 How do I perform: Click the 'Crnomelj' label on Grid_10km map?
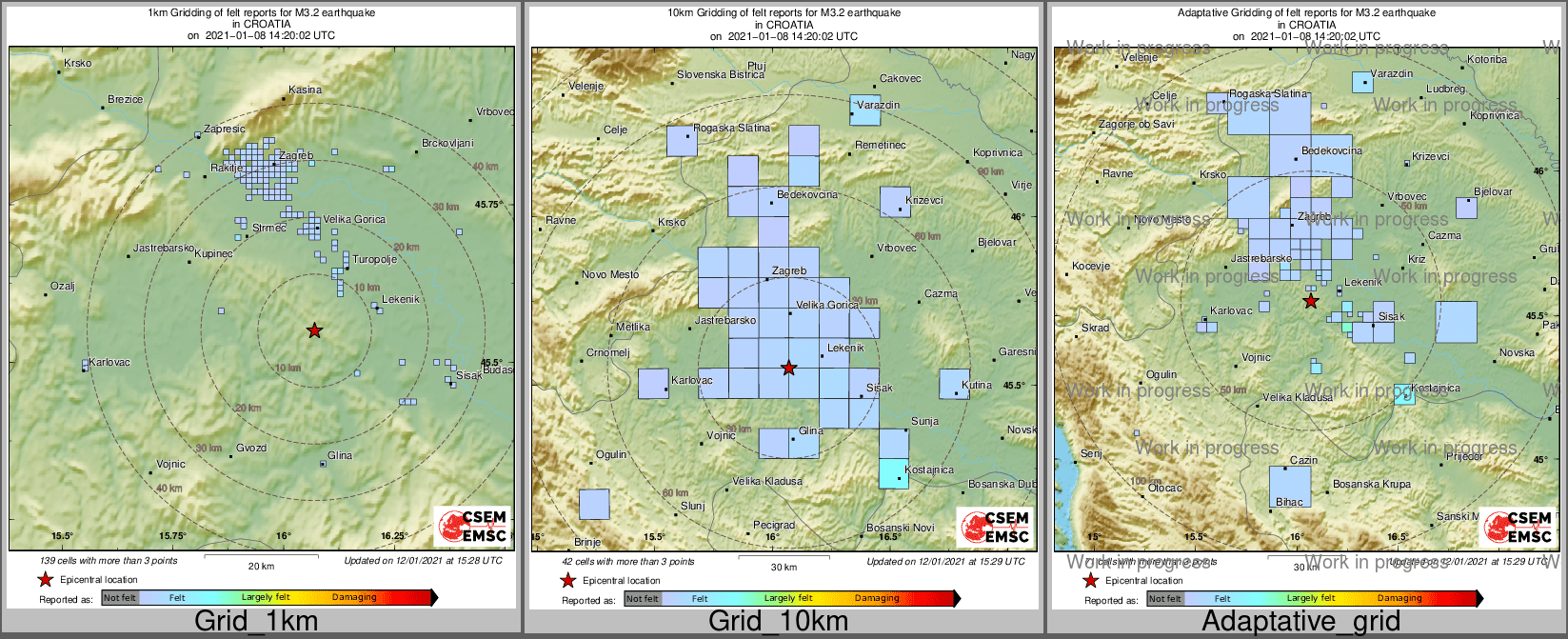608,352
